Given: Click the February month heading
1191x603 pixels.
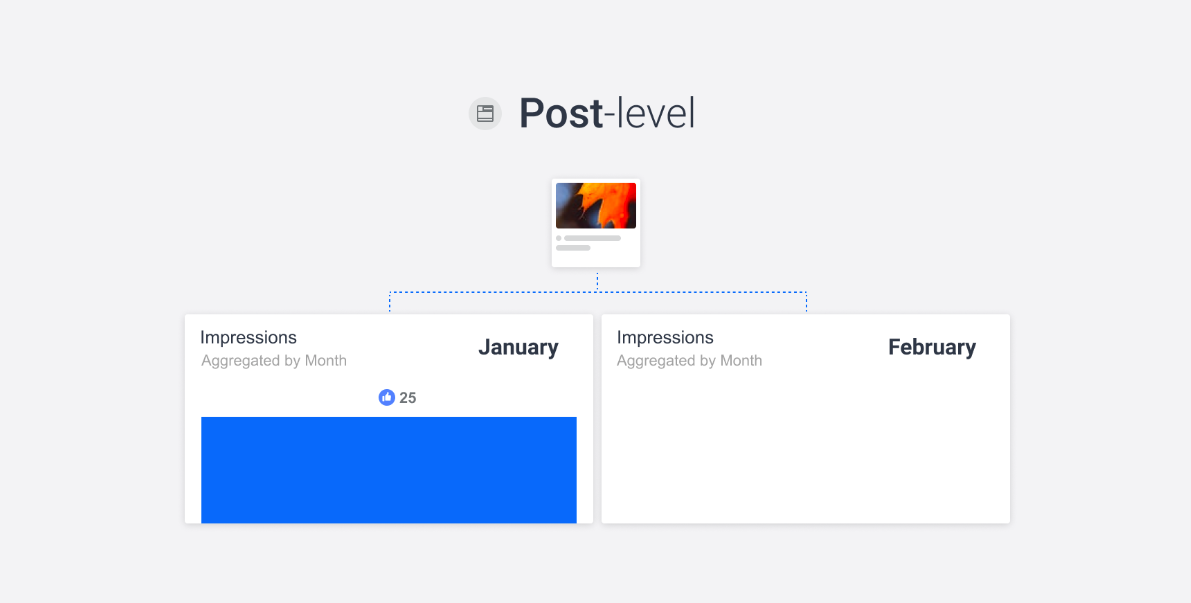Looking at the screenshot, I should 932,347.
